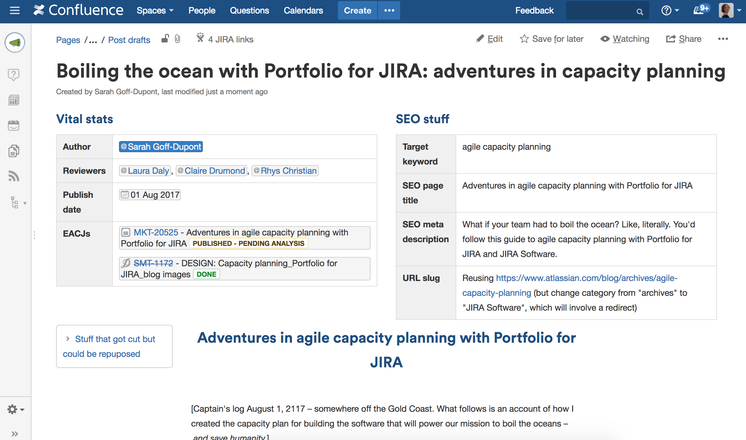The height and width of the screenshot is (440, 746).
Task: Click the Create button
Action: click(357, 11)
